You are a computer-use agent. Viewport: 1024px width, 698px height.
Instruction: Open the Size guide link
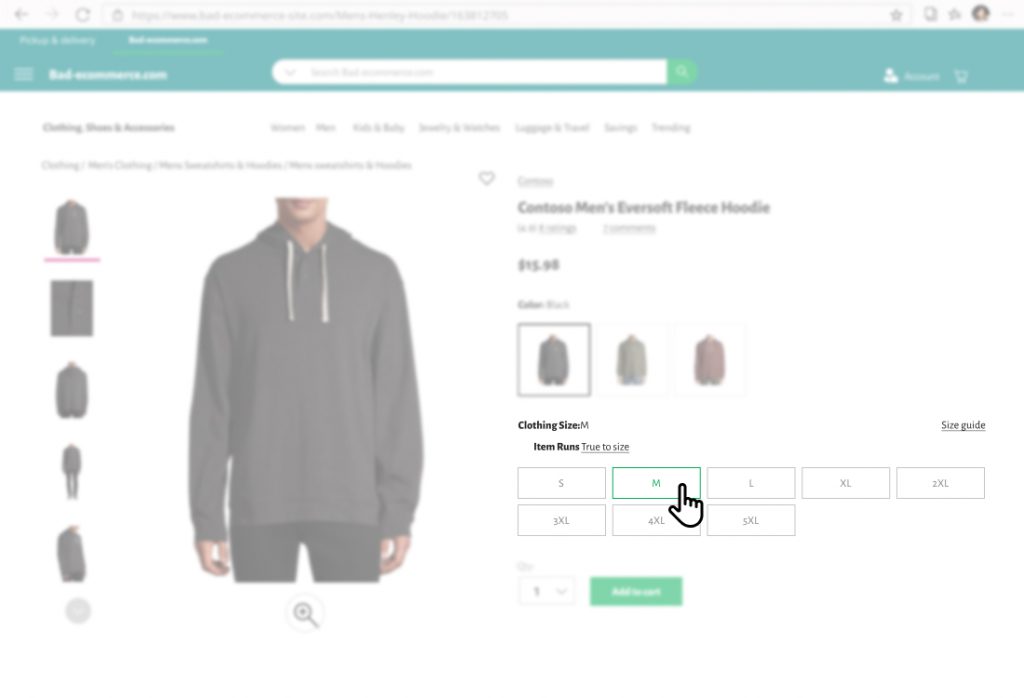click(x=963, y=425)
